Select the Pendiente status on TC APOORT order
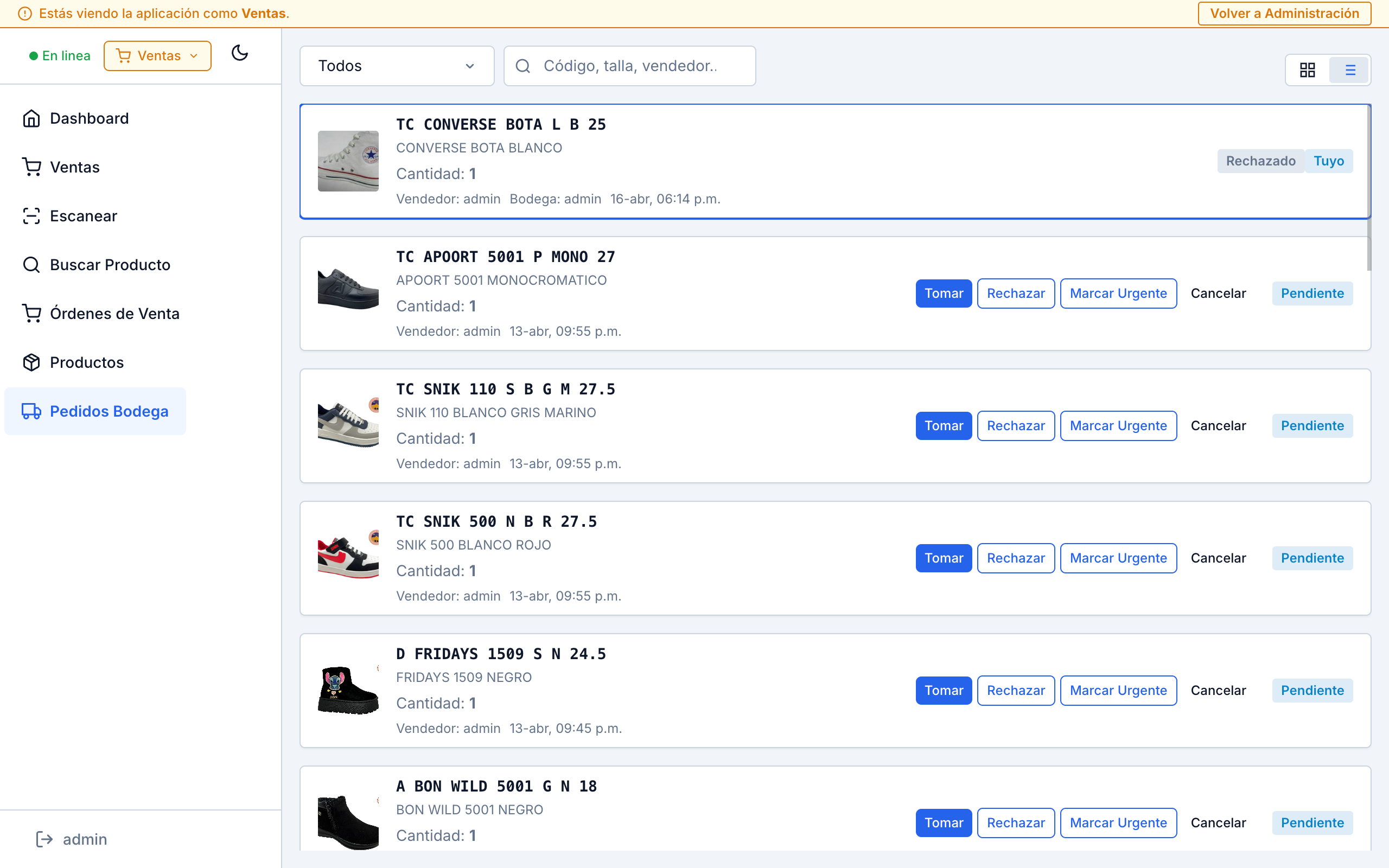Viewport: 1389px width, 868px height. pyautogui.click(x=1312, y=293)
